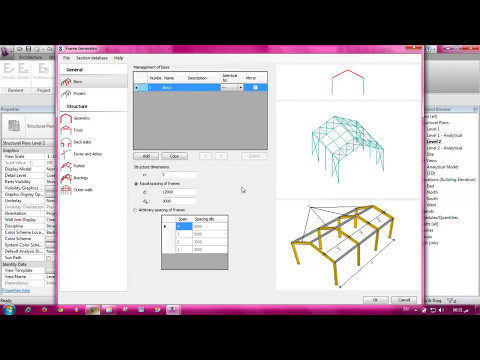Select the Purlins structure icon
This screenshot has width=480, height=360.
[66, 166]
